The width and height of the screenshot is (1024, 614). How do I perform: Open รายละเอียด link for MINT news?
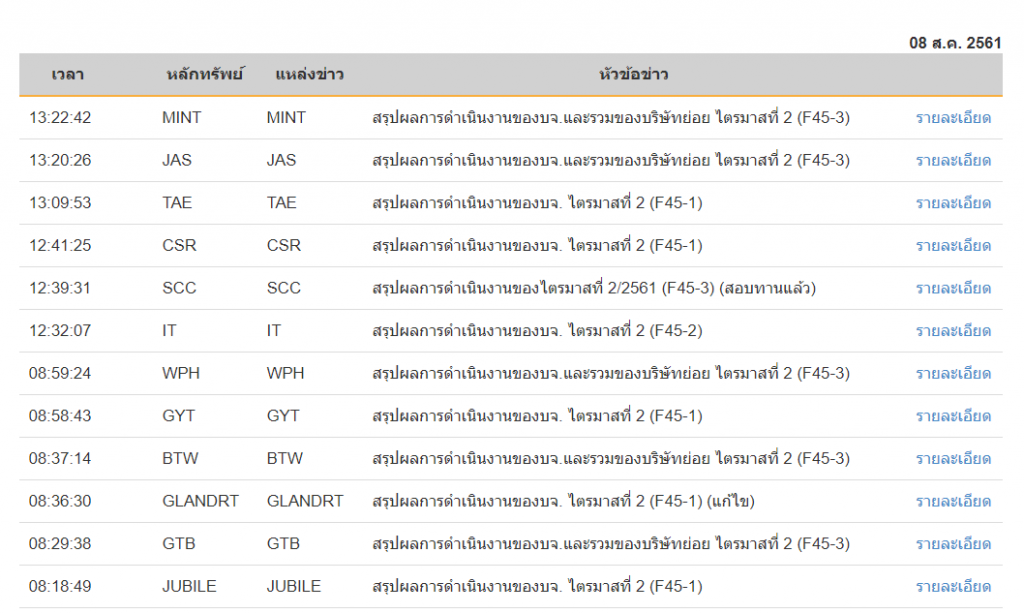(953, 118)
